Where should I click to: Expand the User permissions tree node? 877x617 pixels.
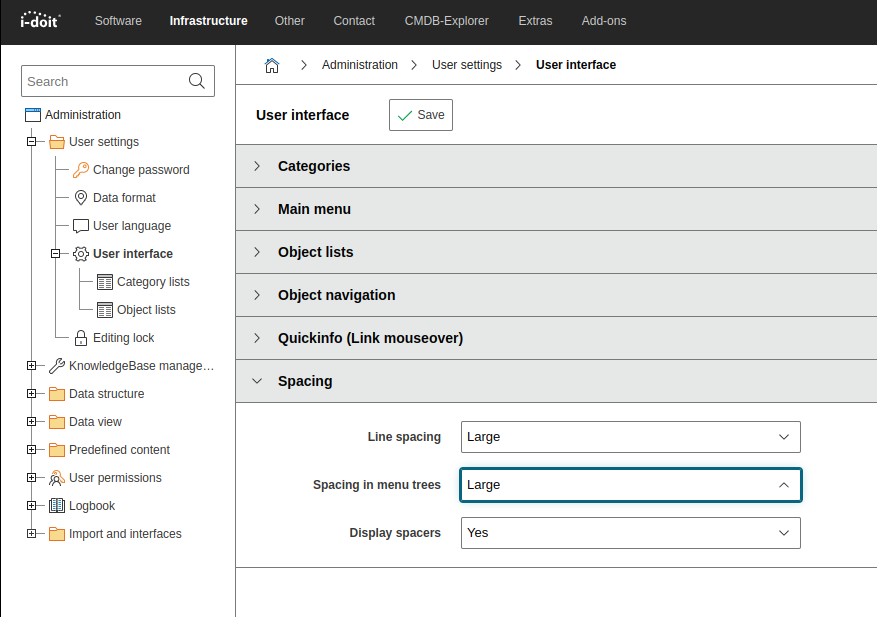tap(31, 478)
